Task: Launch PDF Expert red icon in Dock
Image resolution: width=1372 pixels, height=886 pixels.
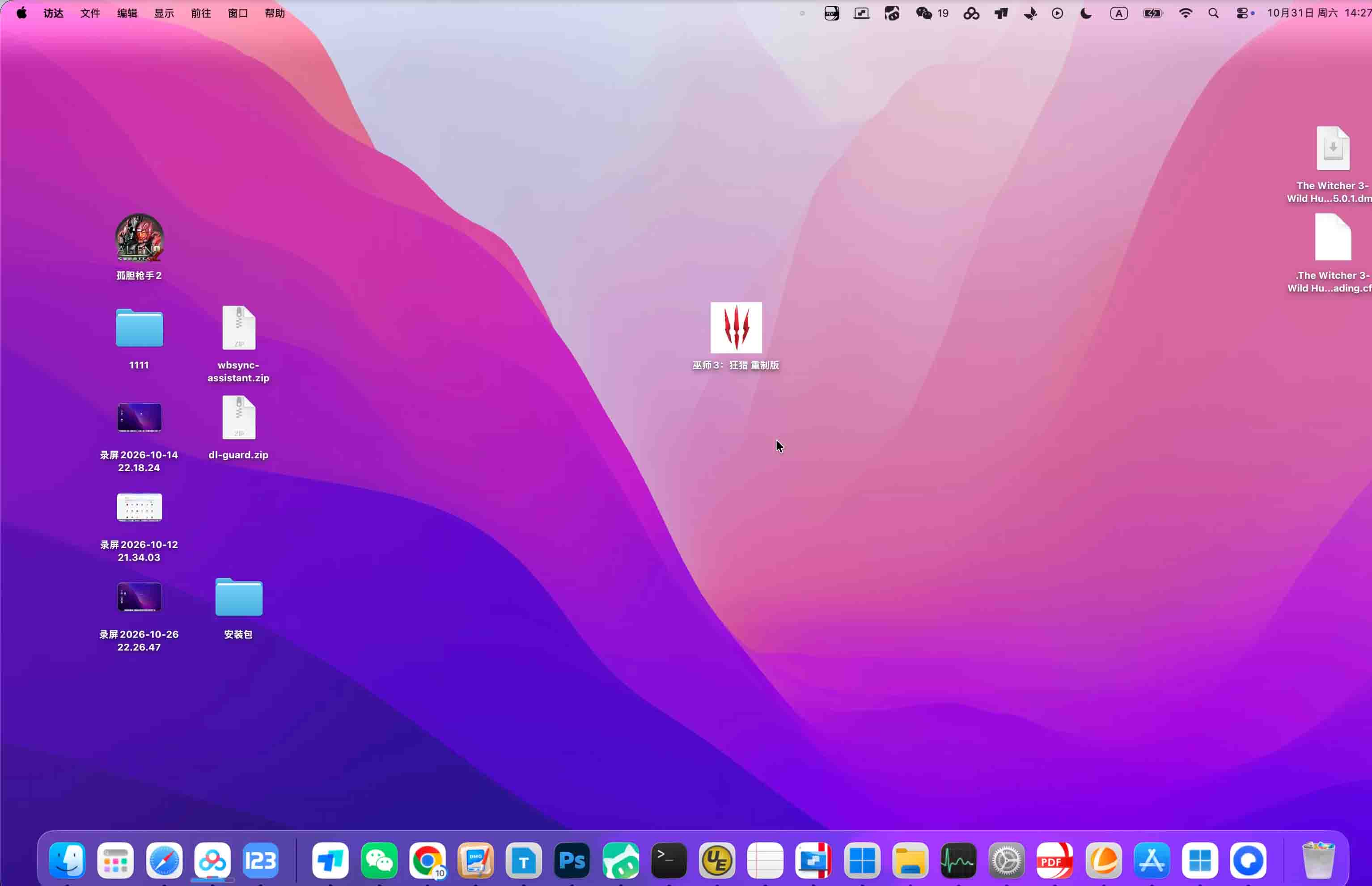Action: (x=1055, y=860)
